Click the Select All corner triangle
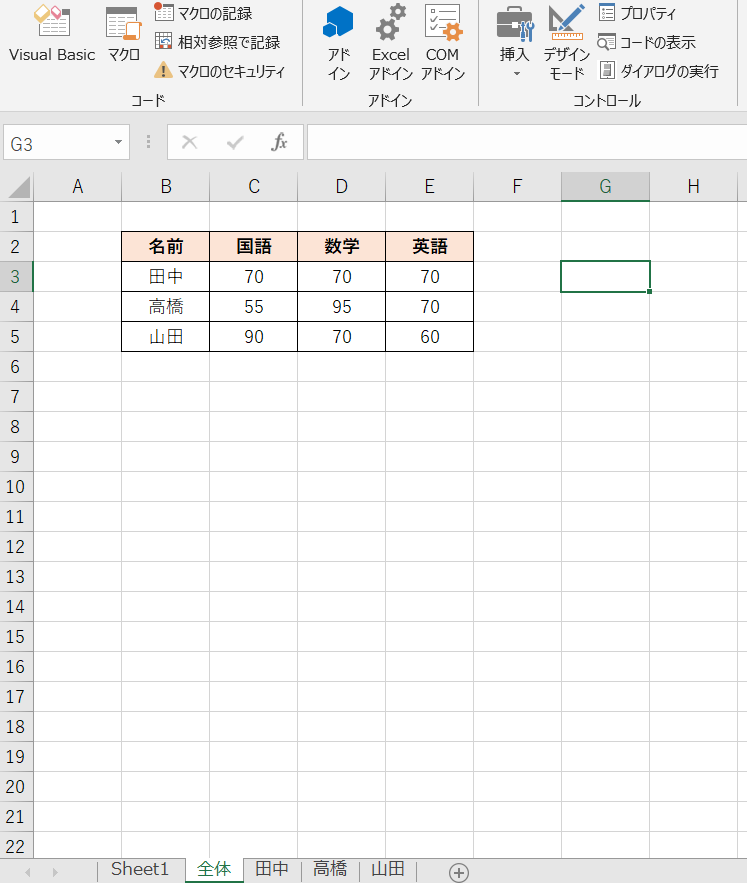The height and width of the screenshot is (883, 747). click(18, 186)
